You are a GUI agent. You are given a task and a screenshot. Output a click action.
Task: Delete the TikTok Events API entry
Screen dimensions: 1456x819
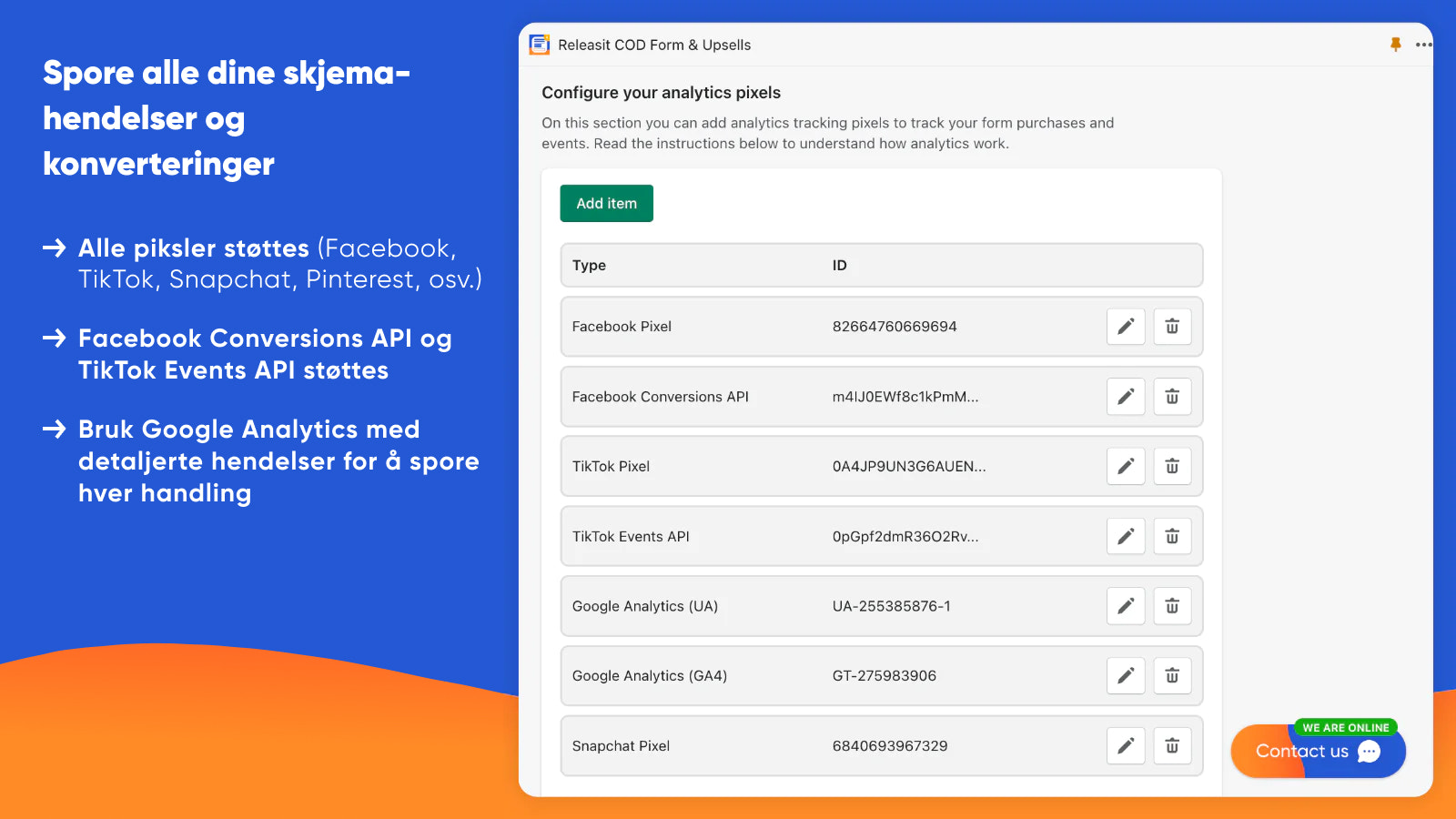[1172, 536]
